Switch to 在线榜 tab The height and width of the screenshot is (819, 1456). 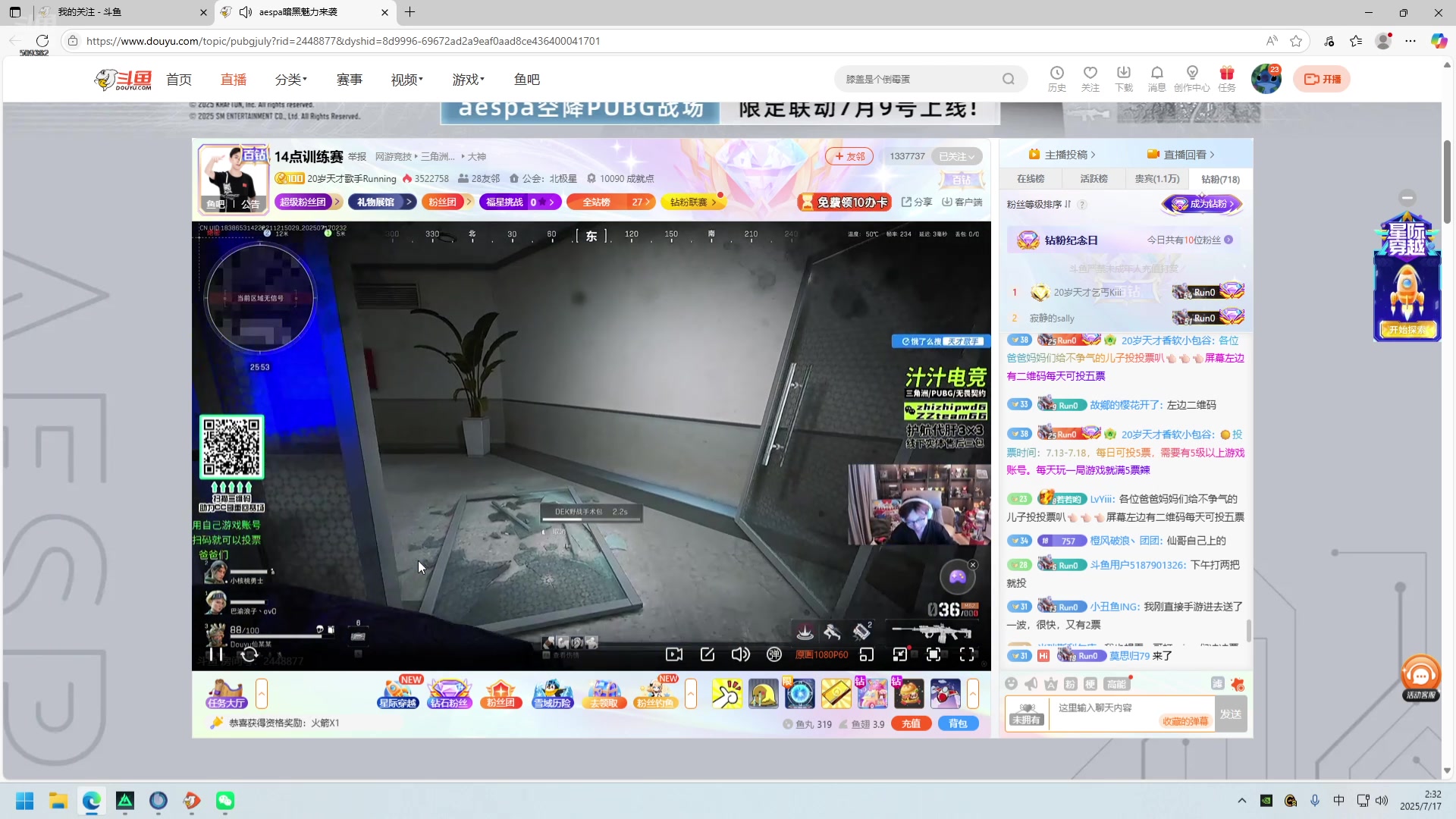(1030, 179)
